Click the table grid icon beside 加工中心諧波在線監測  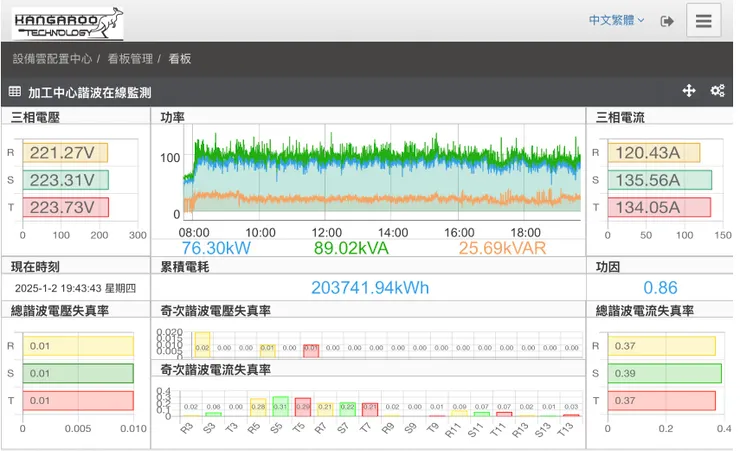click(15, 92)
